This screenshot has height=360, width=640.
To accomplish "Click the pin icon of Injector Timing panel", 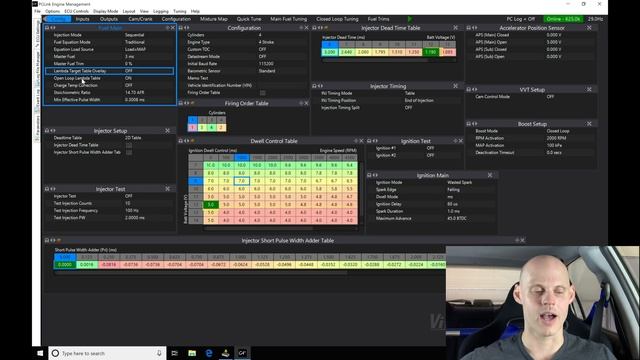I will (x=314, y=86).
